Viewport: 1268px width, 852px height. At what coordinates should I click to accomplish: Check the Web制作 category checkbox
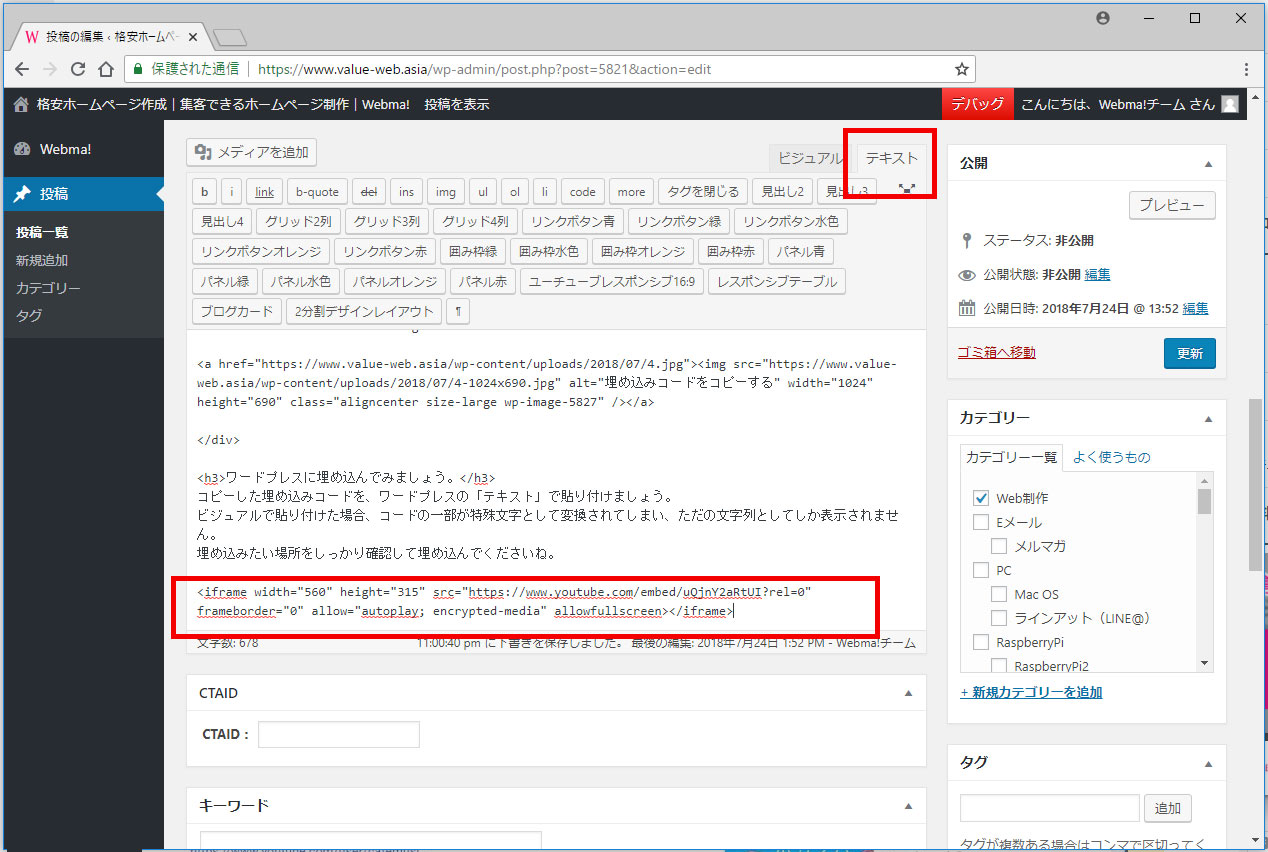tap(981, 498)
